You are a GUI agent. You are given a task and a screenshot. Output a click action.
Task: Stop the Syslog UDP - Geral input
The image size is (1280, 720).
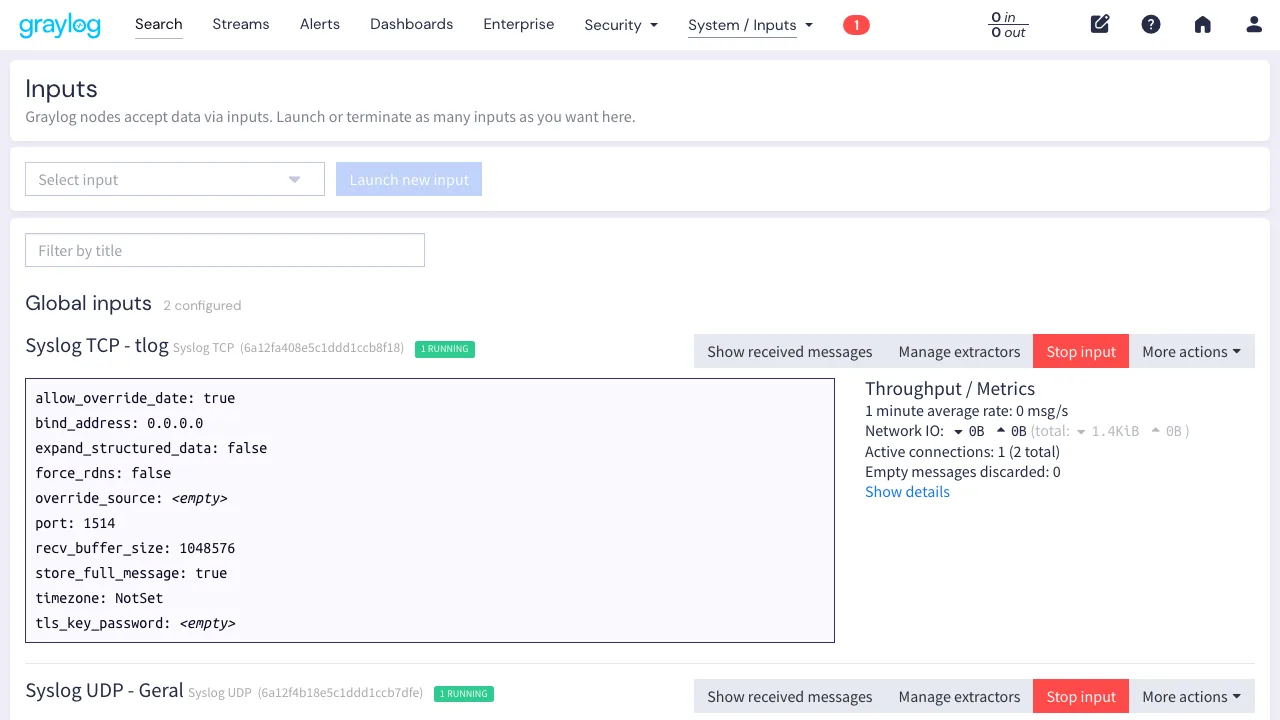1081,696
